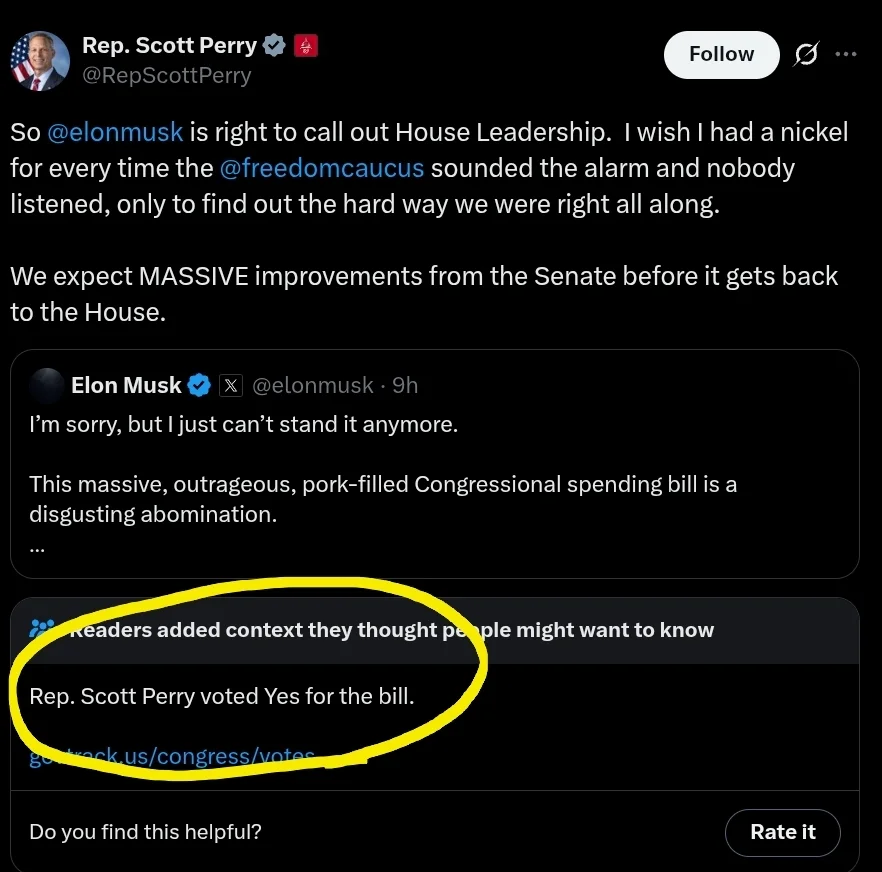Click the blue verified badge beside Rep. Scott Perry
Screen dimensions: 882x872
click(274, 45)
